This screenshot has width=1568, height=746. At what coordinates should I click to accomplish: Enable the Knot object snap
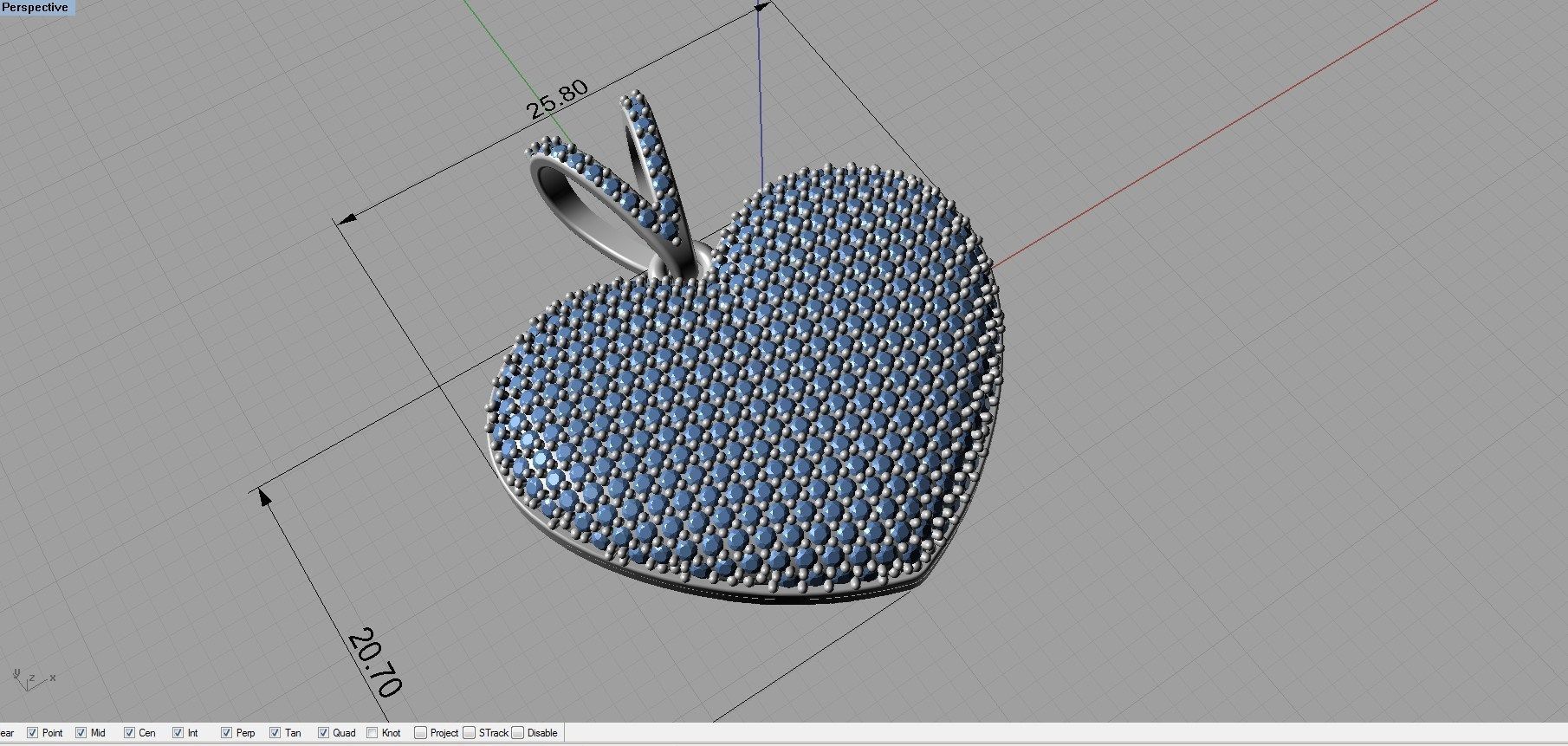[x=373, y=733]
